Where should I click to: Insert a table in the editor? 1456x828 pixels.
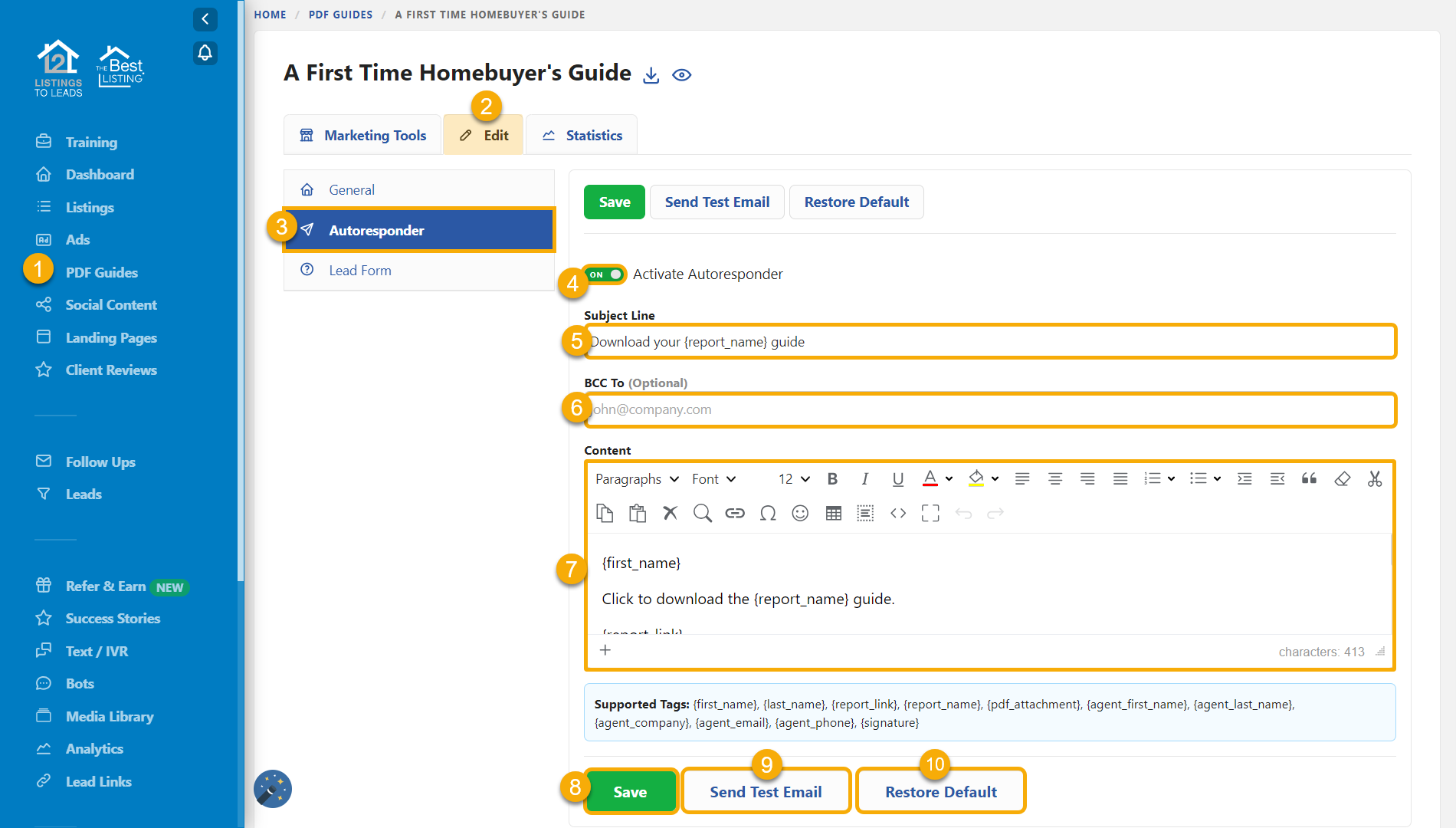(833, 513)
